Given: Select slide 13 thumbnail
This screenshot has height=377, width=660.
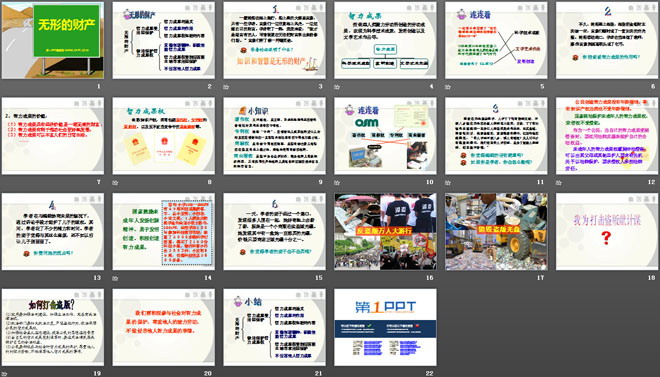Looking at the screenshot, I should [x=53, y=231].
